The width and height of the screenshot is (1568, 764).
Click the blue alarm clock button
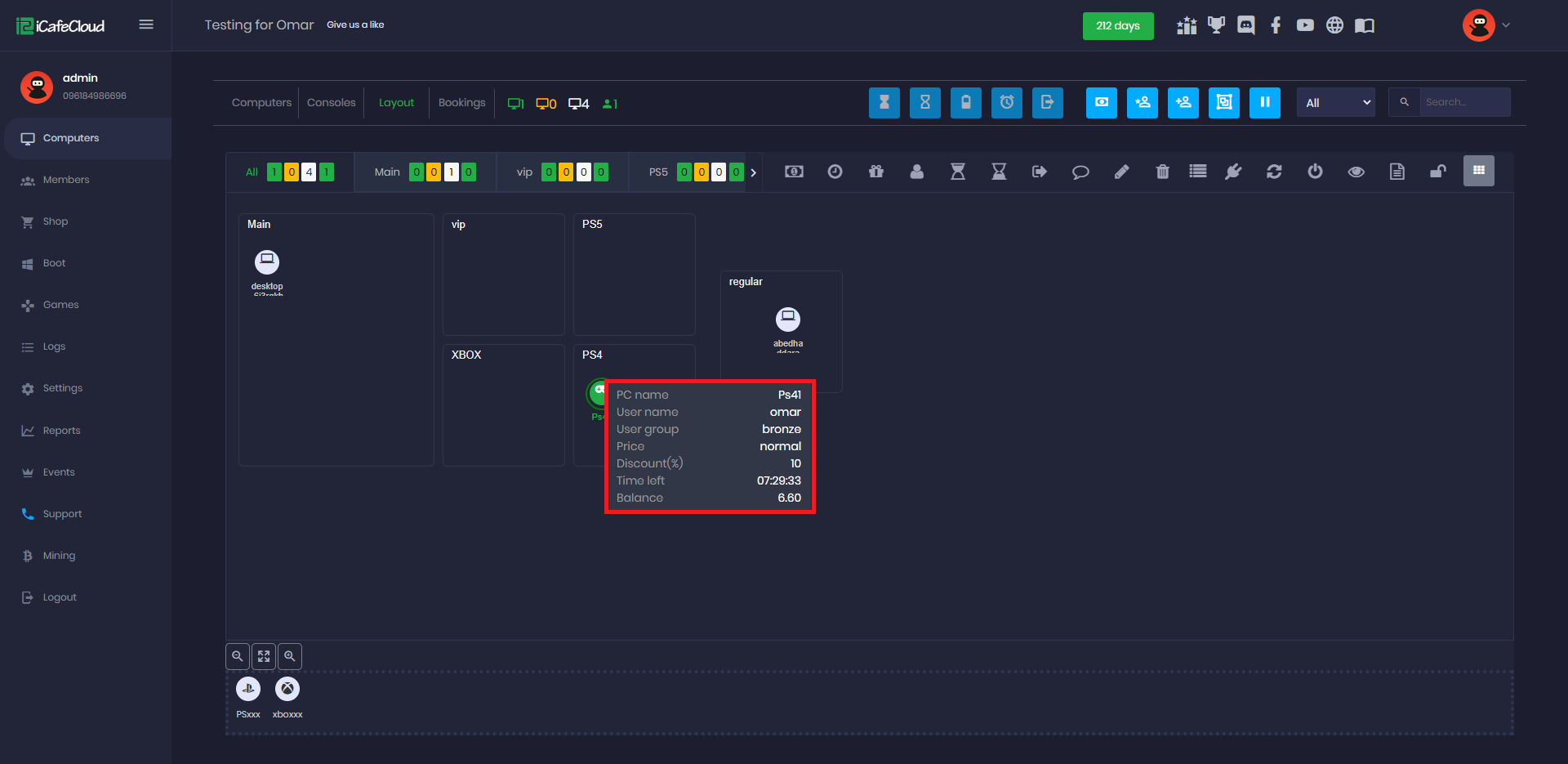tap(1006, 103)
